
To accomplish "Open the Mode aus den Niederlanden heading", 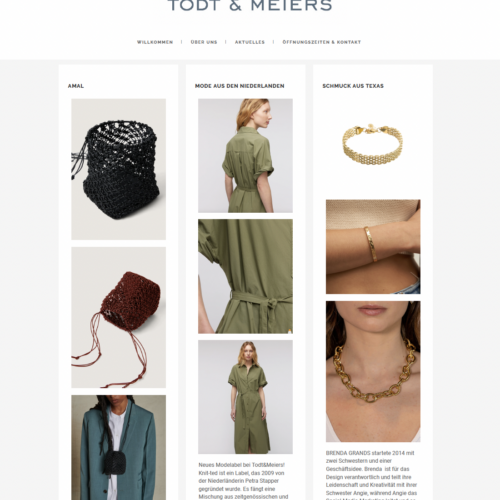I will click(x=240, y=86).
